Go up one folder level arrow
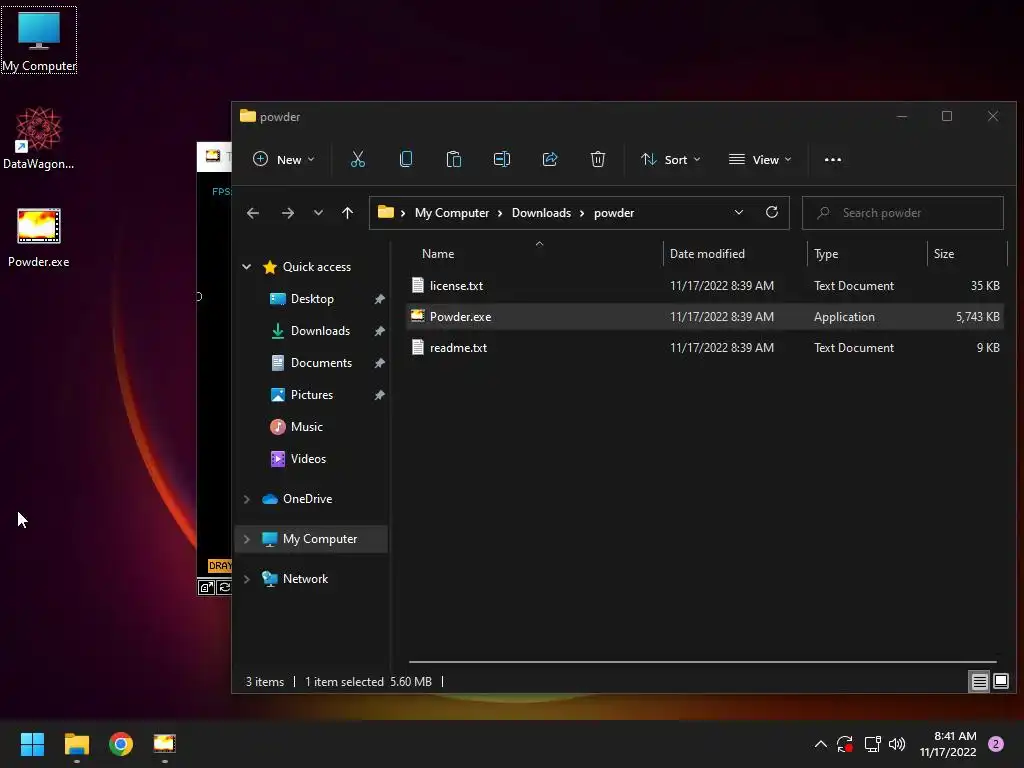The image size is (1024, 768). (x=347, y=213)
